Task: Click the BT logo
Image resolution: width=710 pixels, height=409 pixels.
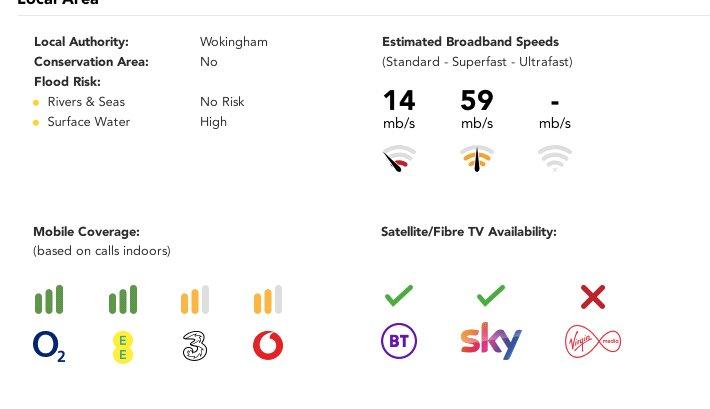Action: [x=399, y=341]
